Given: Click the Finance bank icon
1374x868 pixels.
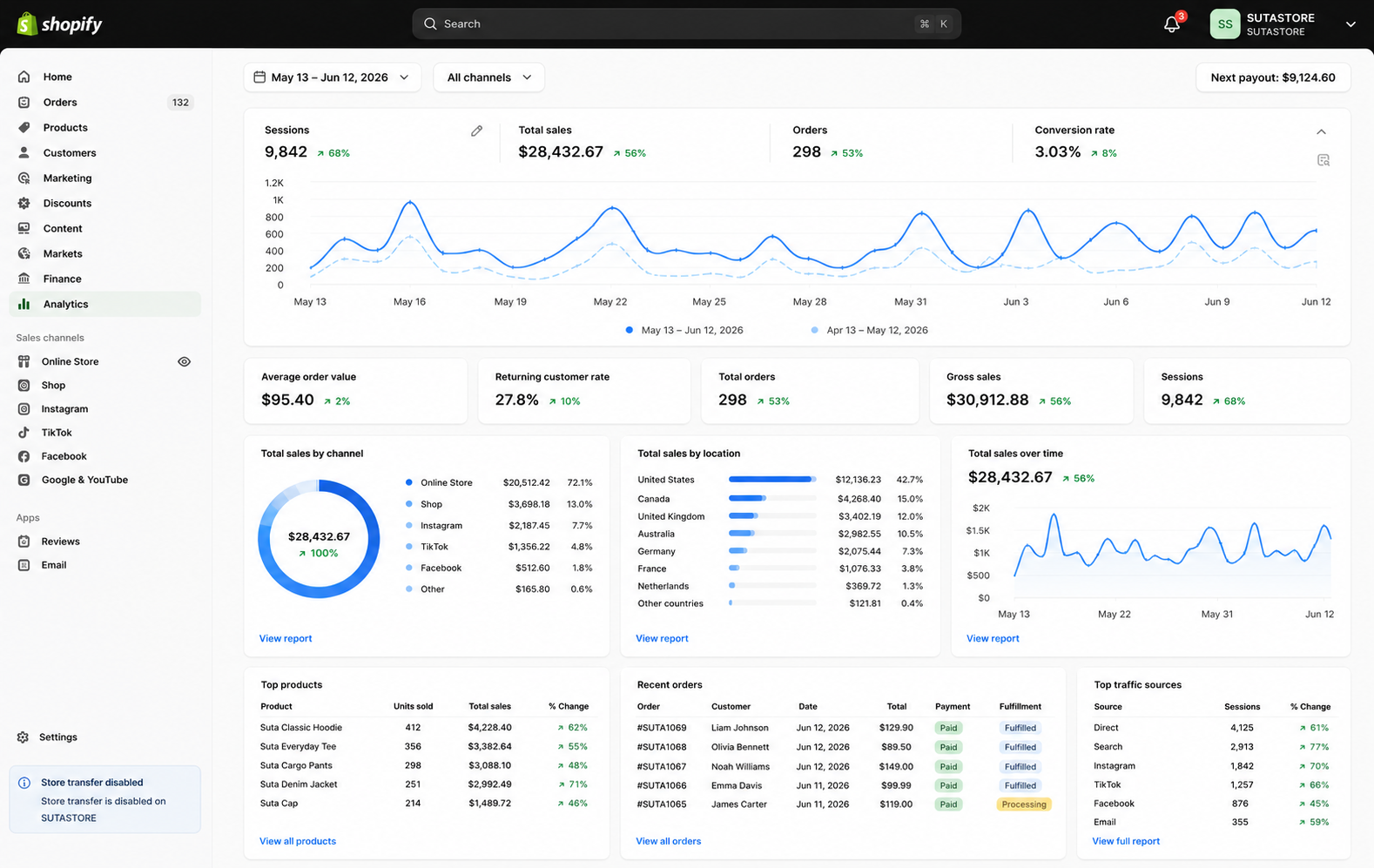Looking at the screenshot, I should [24, 279].
